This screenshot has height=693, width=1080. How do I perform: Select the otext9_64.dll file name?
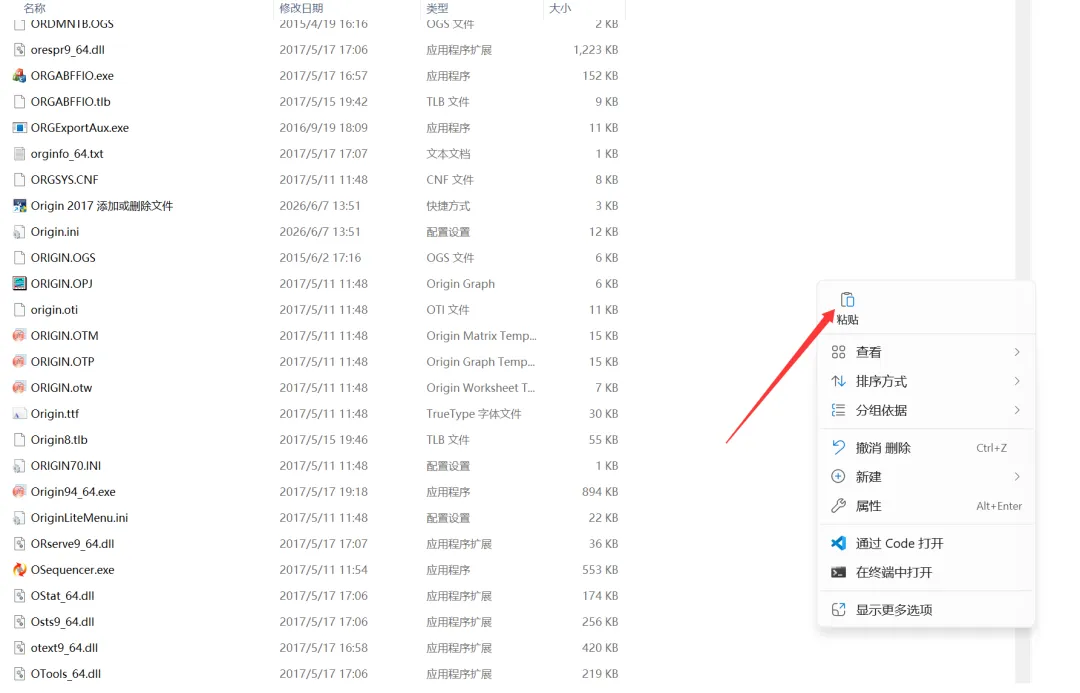point(64,648)
